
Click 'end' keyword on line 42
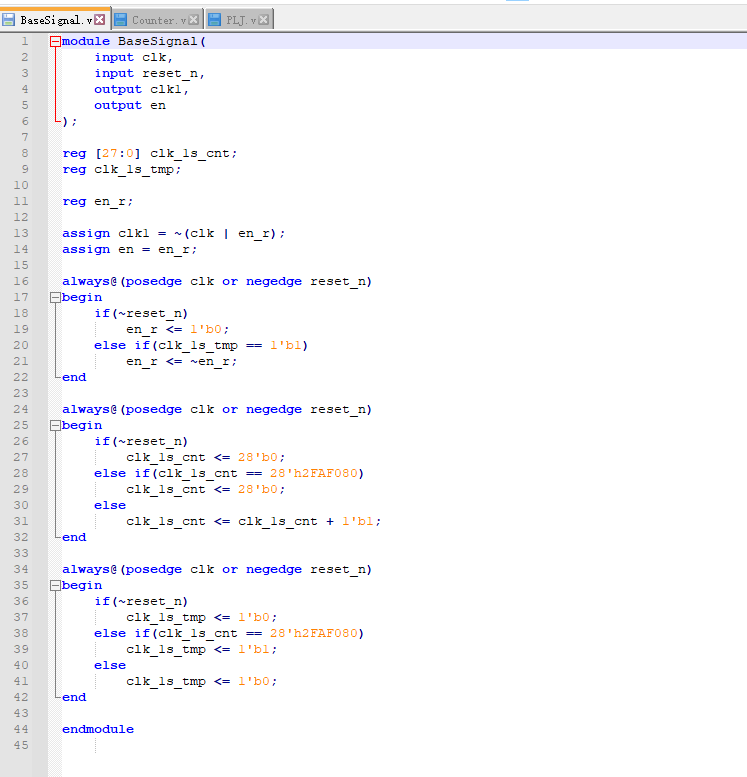click(74, 697)
